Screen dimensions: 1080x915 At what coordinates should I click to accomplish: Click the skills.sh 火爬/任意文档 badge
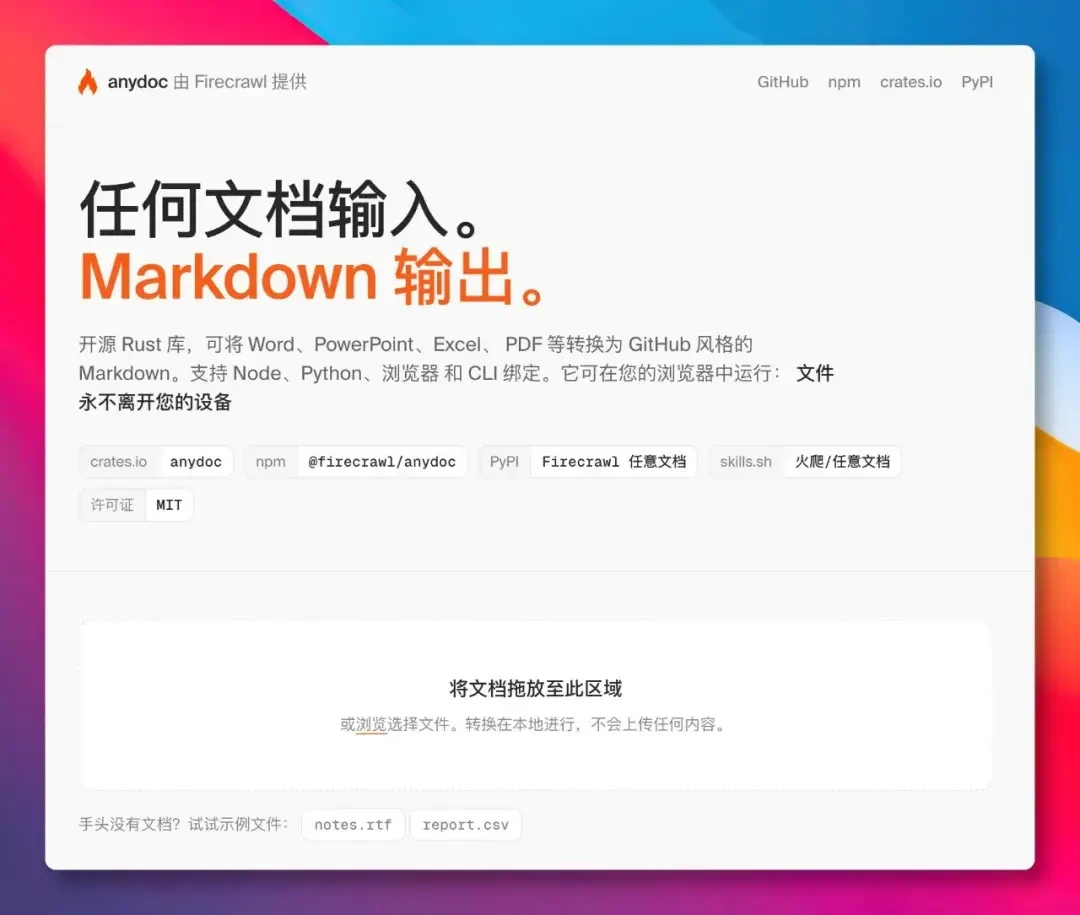[x=804, y=462]
